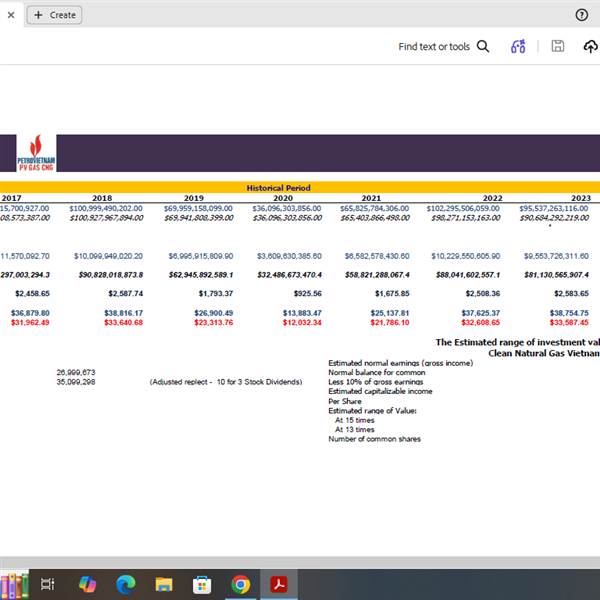
Task: Click the bold value $88,041,602,557.1
Action: point(468,275)
